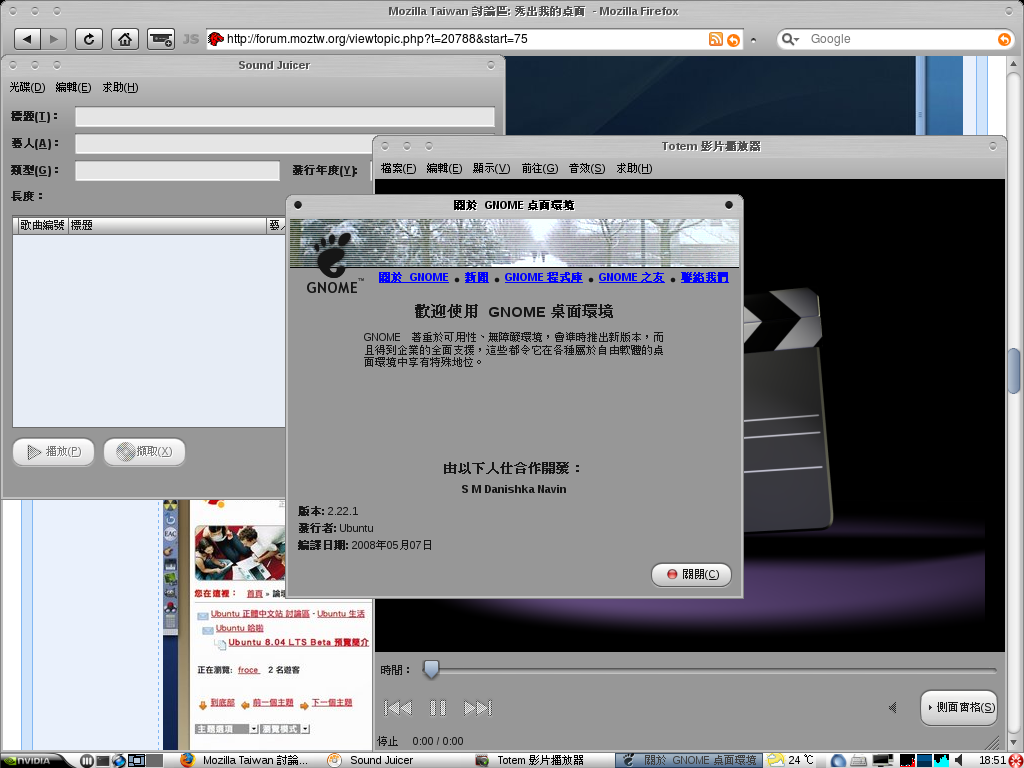The height and width of the screenshot is (768, 1024).
Task: Open the 光碟(D) menu in Sound Juicer
Action: [28, 87]
